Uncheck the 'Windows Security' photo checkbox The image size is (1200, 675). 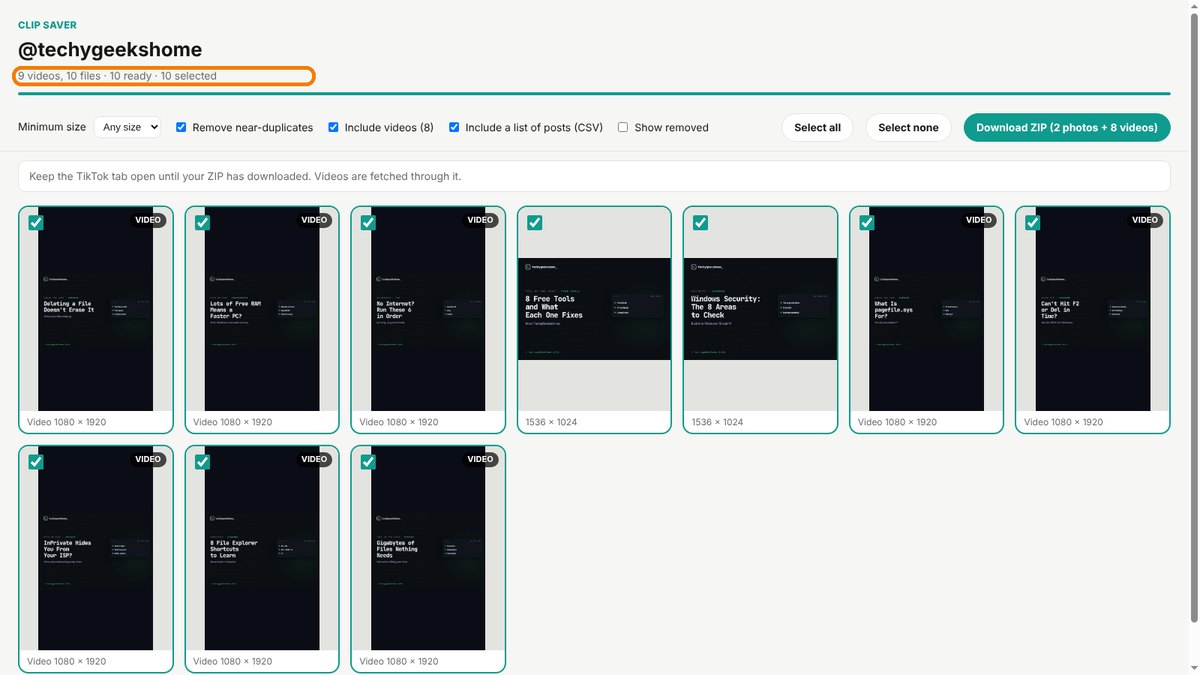pyautogui.click(x=700, y=223)
